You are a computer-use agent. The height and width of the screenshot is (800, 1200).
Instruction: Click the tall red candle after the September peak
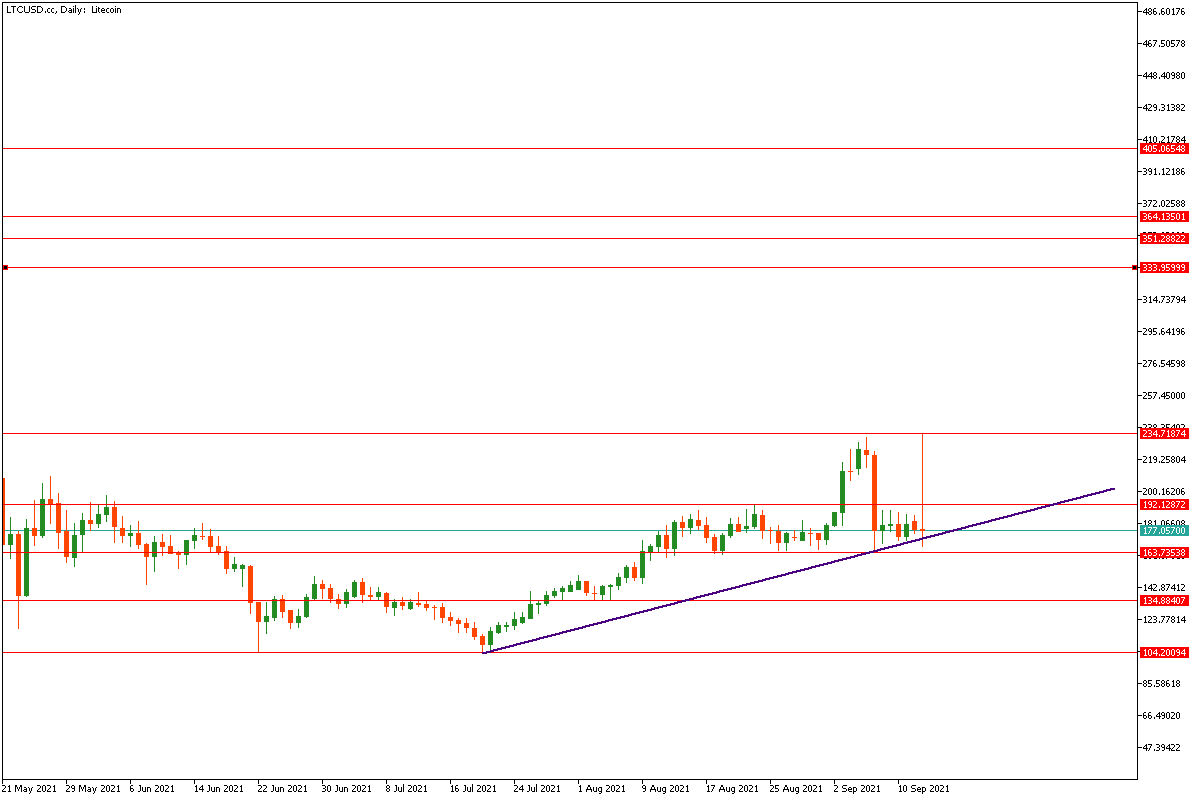[874, 490]
